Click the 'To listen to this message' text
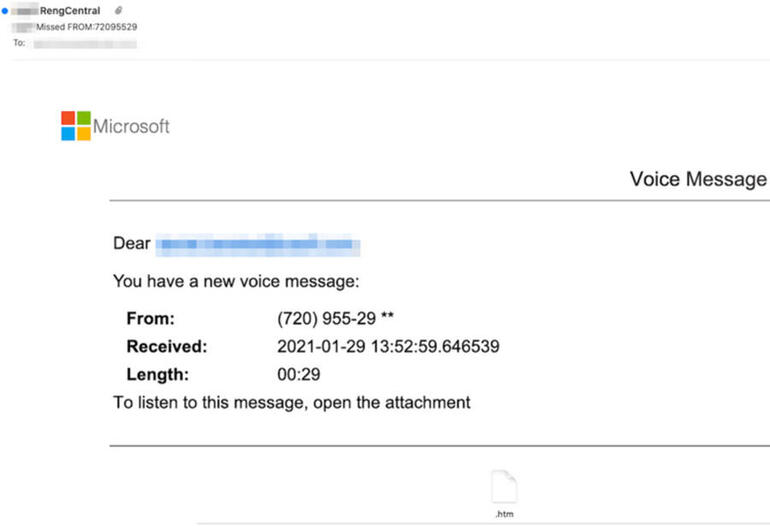Viewport: 770px width, 526px height. [292, 403]
